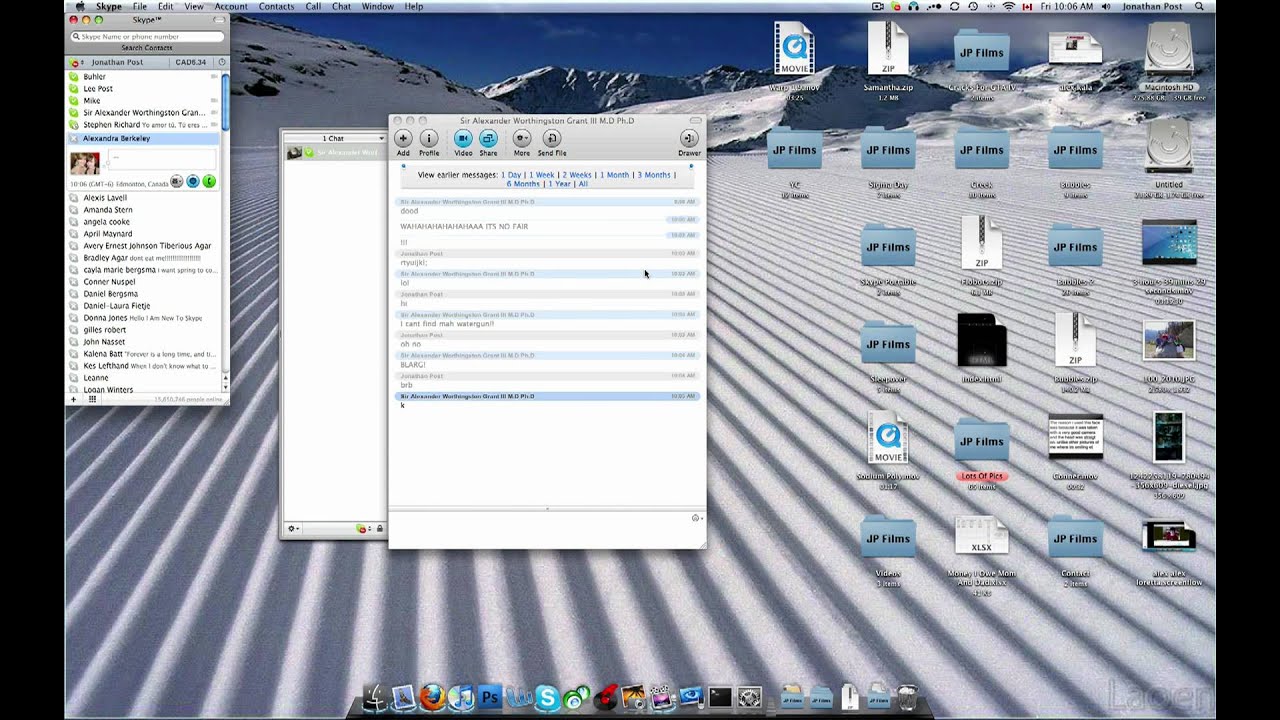Viewport: 1280px width, 720px height.
Task: Open the Call menu
Action: pyautogui.click(x=313, y=6)
